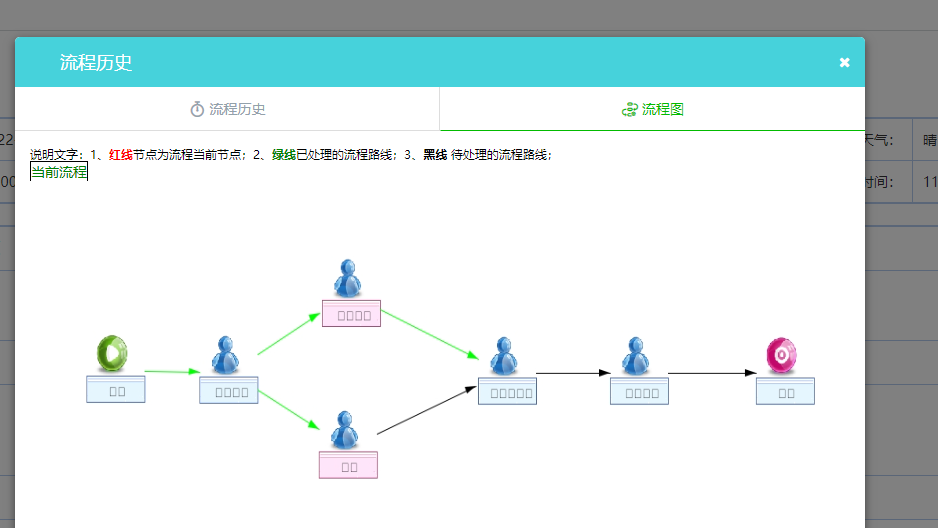
Task: Click the two-character label under the magenta end icon
Action: [785, 392]
